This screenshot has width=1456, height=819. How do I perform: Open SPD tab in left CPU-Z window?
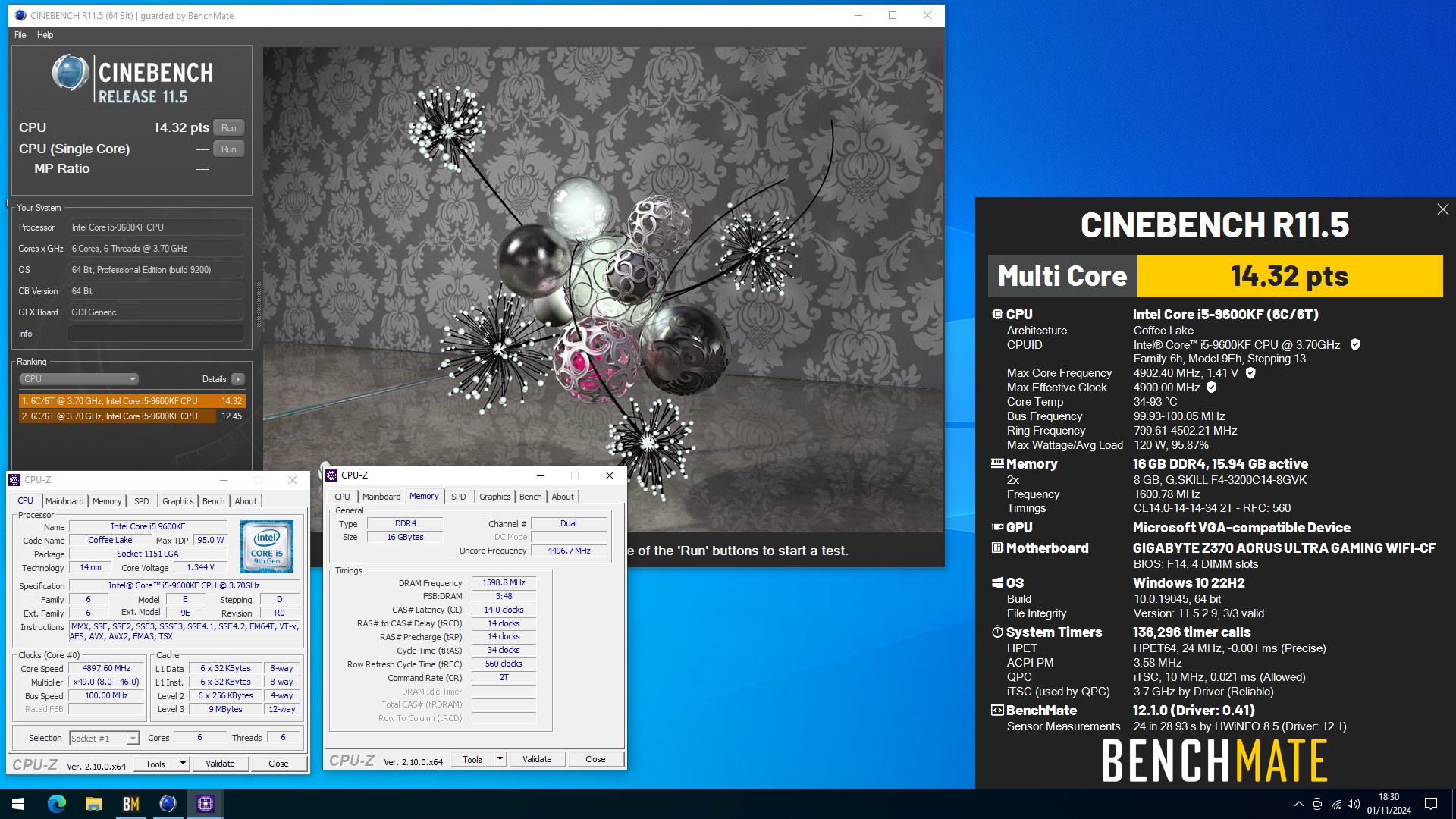tap(141, 501)
